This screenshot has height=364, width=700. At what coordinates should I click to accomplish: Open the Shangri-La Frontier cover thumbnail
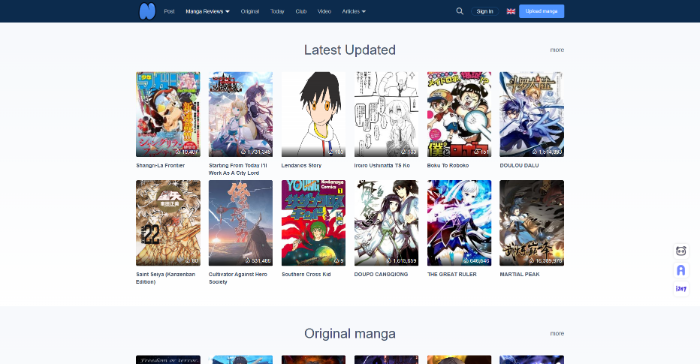(x=168, y=114)
